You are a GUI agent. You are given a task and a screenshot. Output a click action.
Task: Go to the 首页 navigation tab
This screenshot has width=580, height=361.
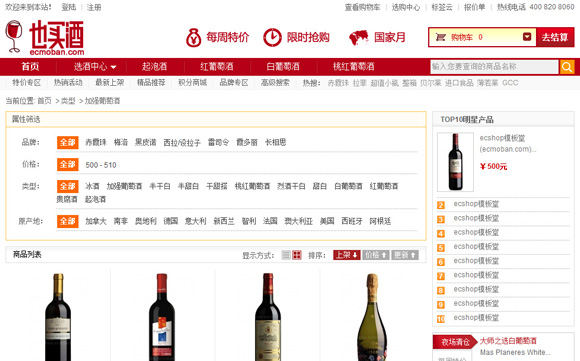[30, 67]
